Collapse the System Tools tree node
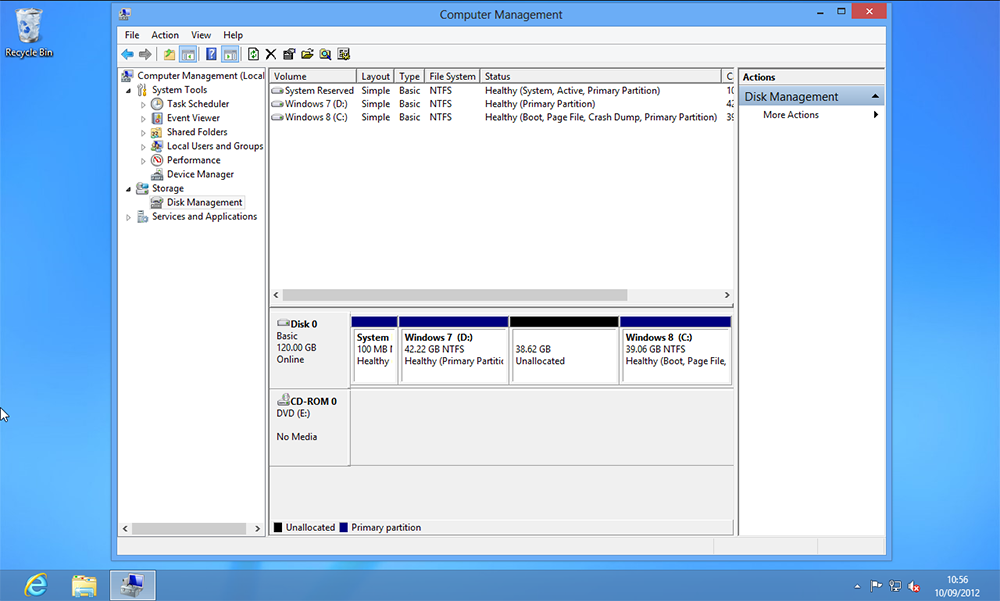1000x601 pixels. pyautogui.click(x=129, y=91)
